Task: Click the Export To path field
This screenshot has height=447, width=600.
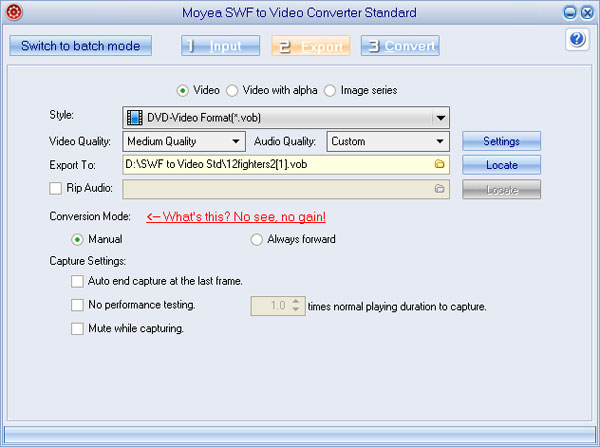Action: [x=286, y=165]
